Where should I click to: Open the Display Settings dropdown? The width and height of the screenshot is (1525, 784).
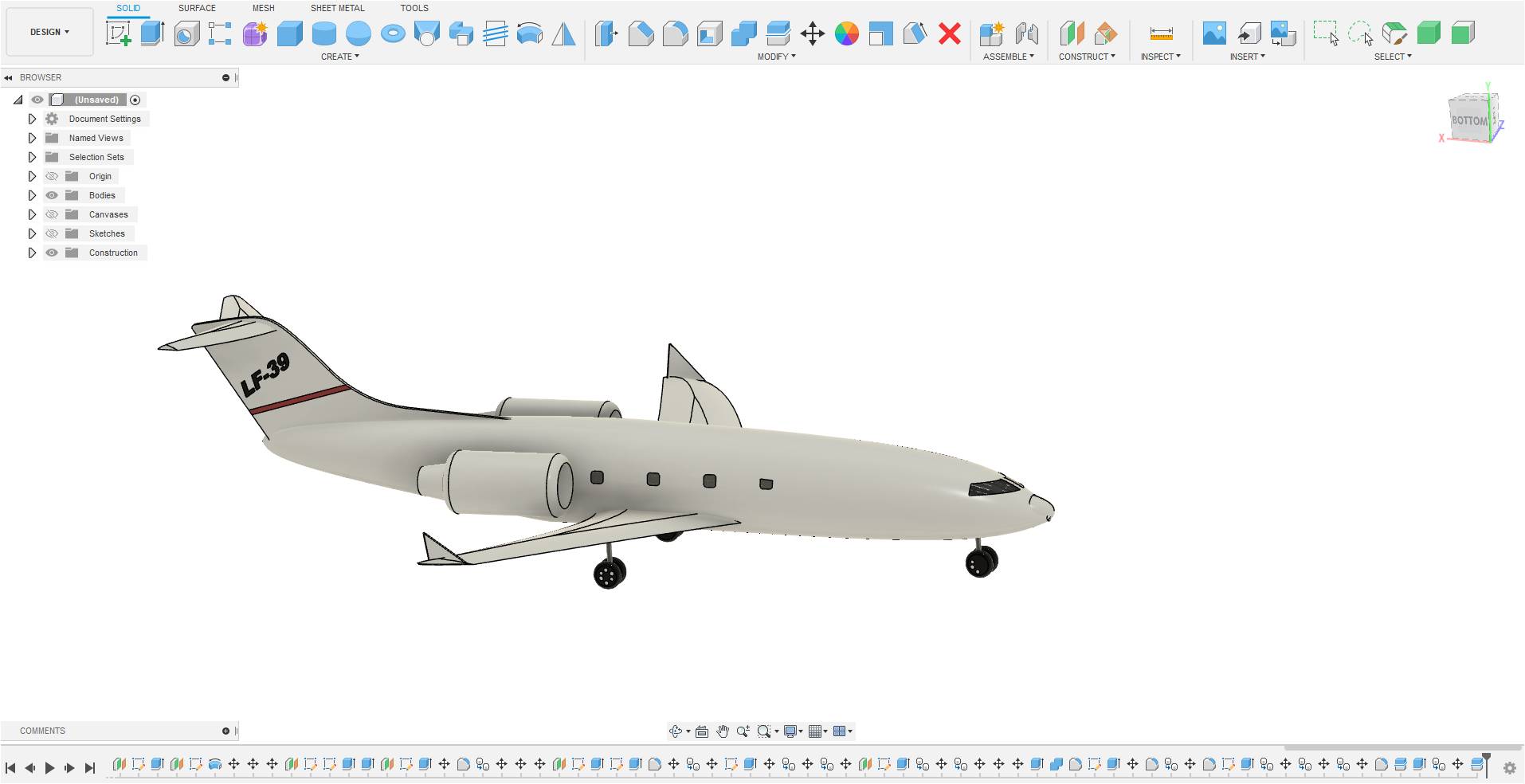click(793, 731)
